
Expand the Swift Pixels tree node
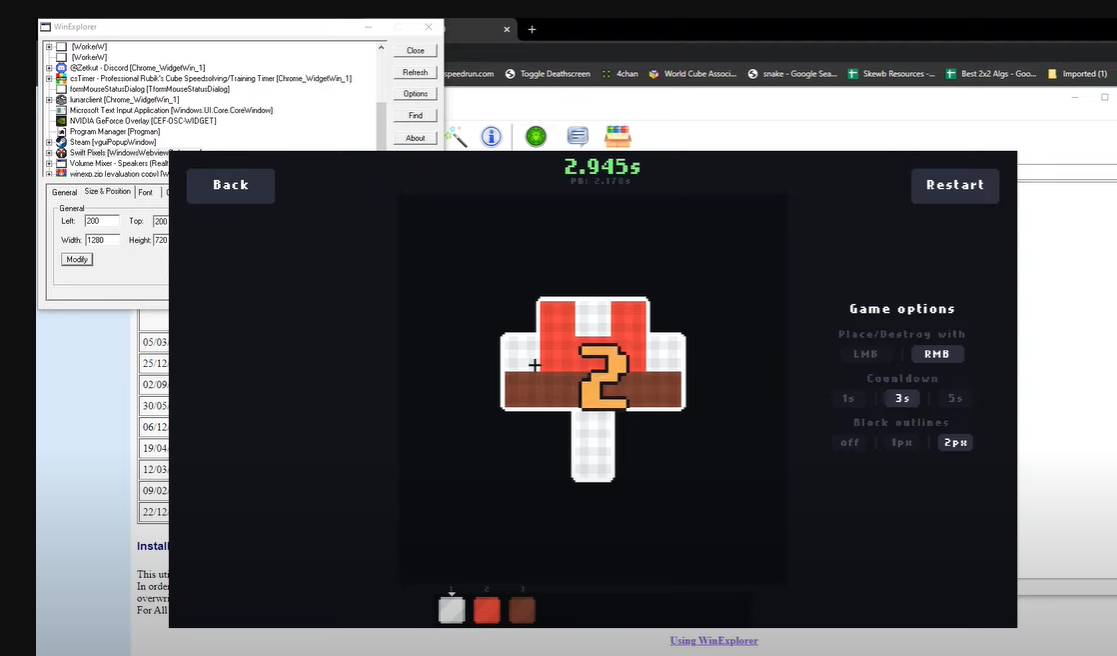pos(49,152)
